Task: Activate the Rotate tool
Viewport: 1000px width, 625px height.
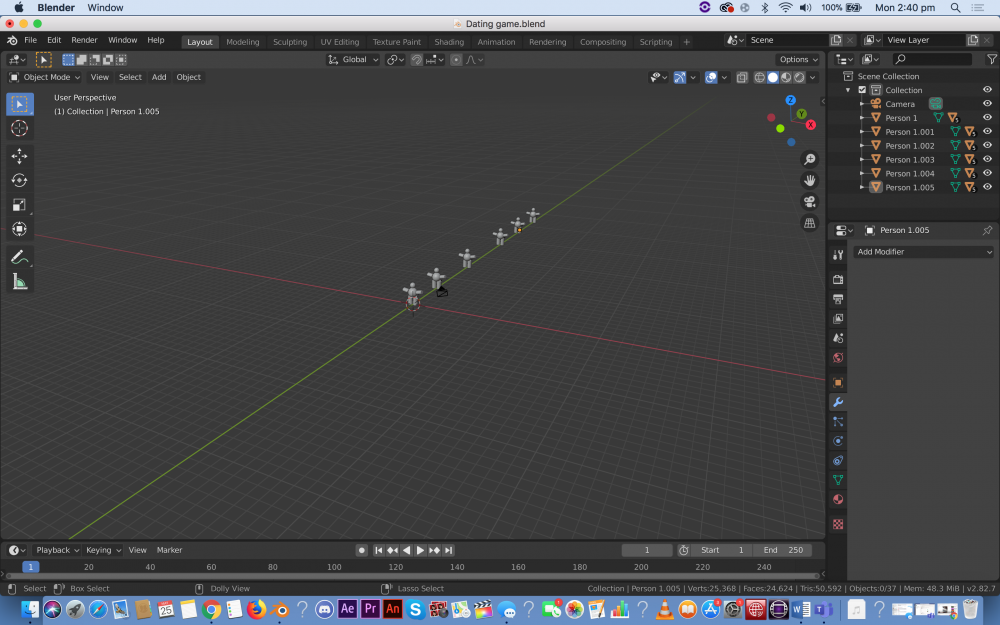Action: tap(19, 180)
